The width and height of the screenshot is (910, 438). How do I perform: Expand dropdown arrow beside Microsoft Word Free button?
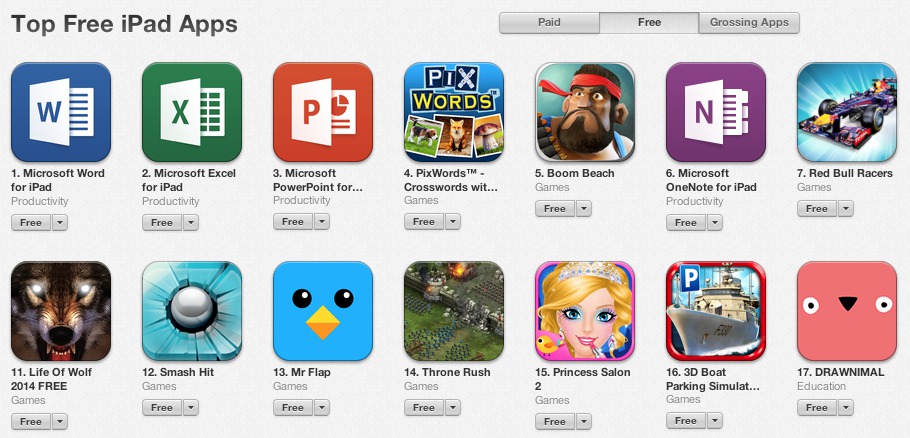tap(60, 223)
